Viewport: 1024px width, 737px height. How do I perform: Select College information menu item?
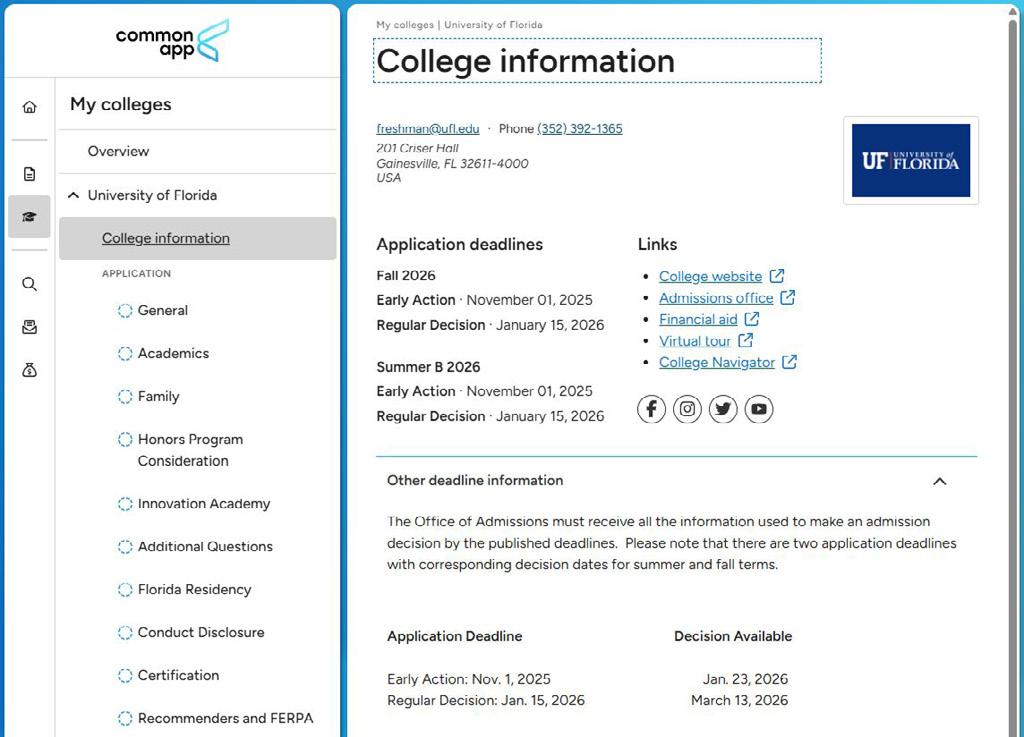tap(197, 238)
